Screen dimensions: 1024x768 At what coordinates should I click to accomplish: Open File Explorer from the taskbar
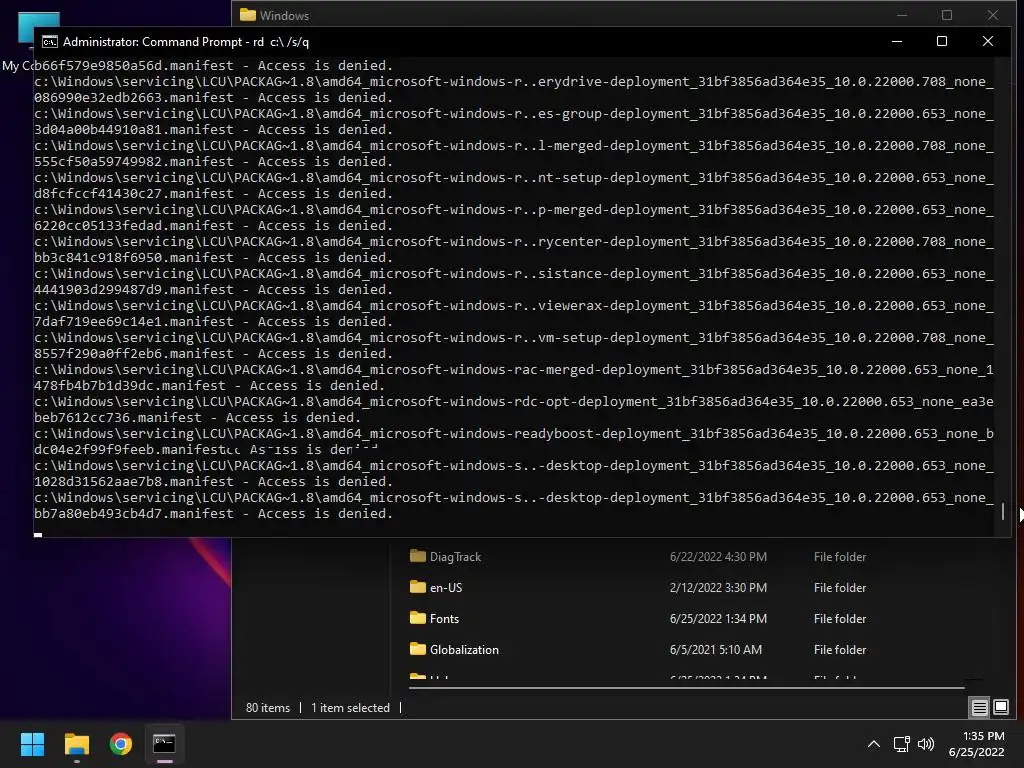[x=76, y=744]
